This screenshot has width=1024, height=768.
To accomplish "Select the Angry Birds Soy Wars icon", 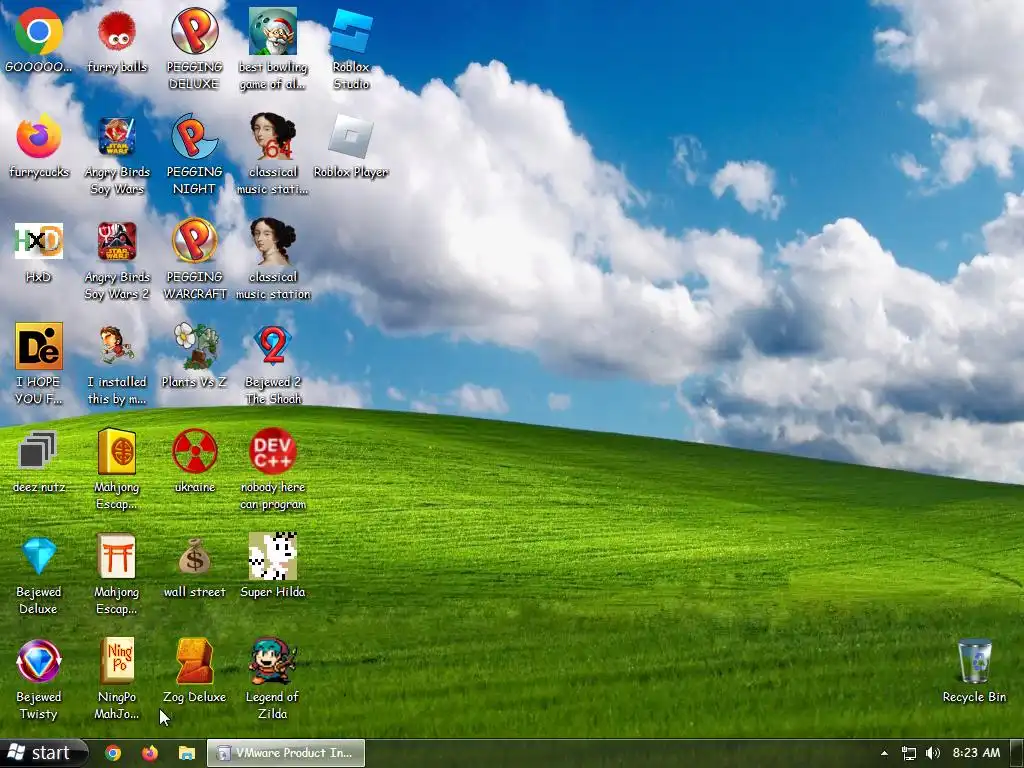I will click(117, 136).
